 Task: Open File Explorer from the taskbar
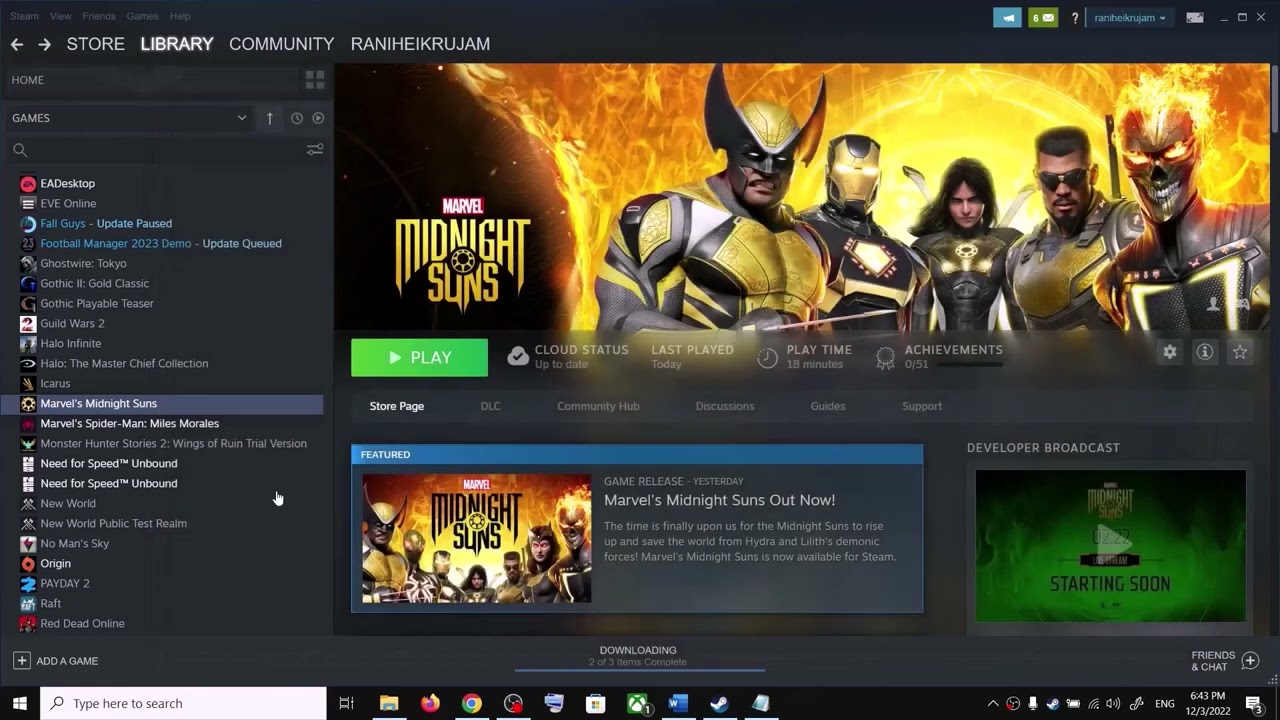[x=389, y=704]
